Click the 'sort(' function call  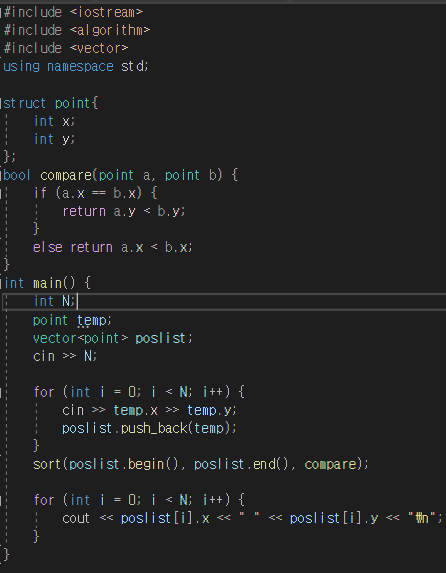click(50, 464)
